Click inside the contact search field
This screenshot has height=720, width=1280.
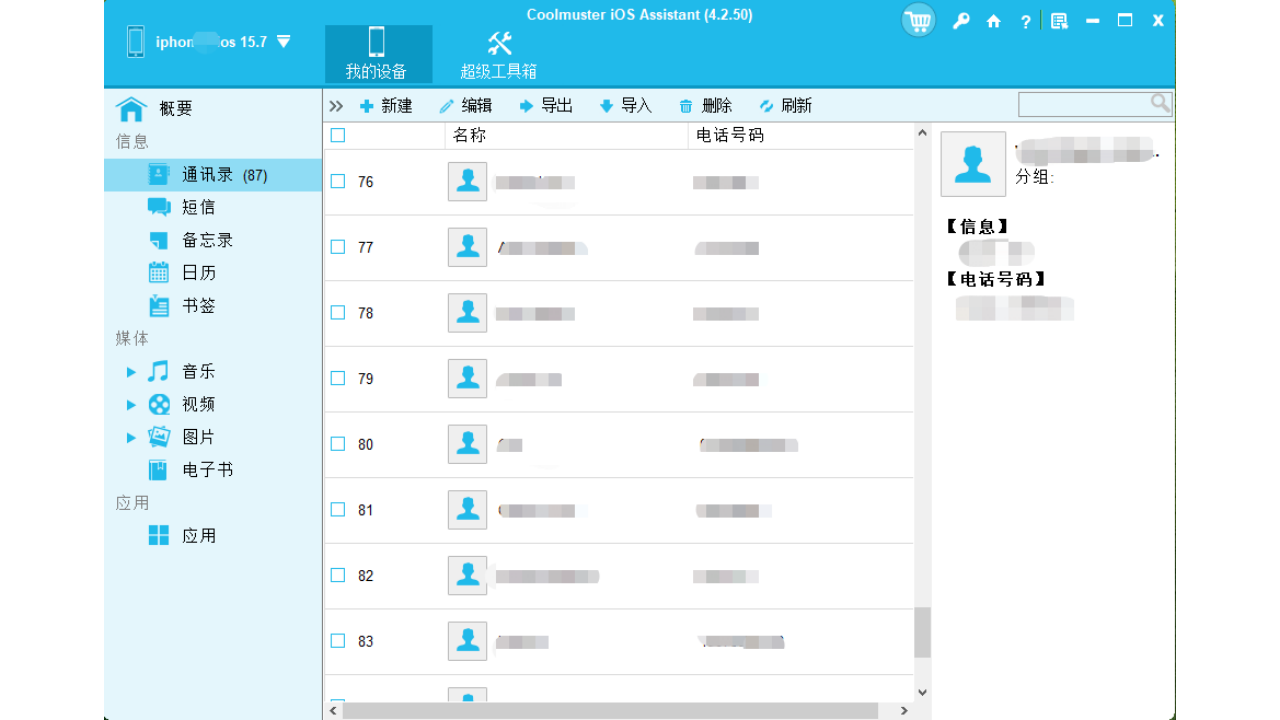coord(1085,103)
